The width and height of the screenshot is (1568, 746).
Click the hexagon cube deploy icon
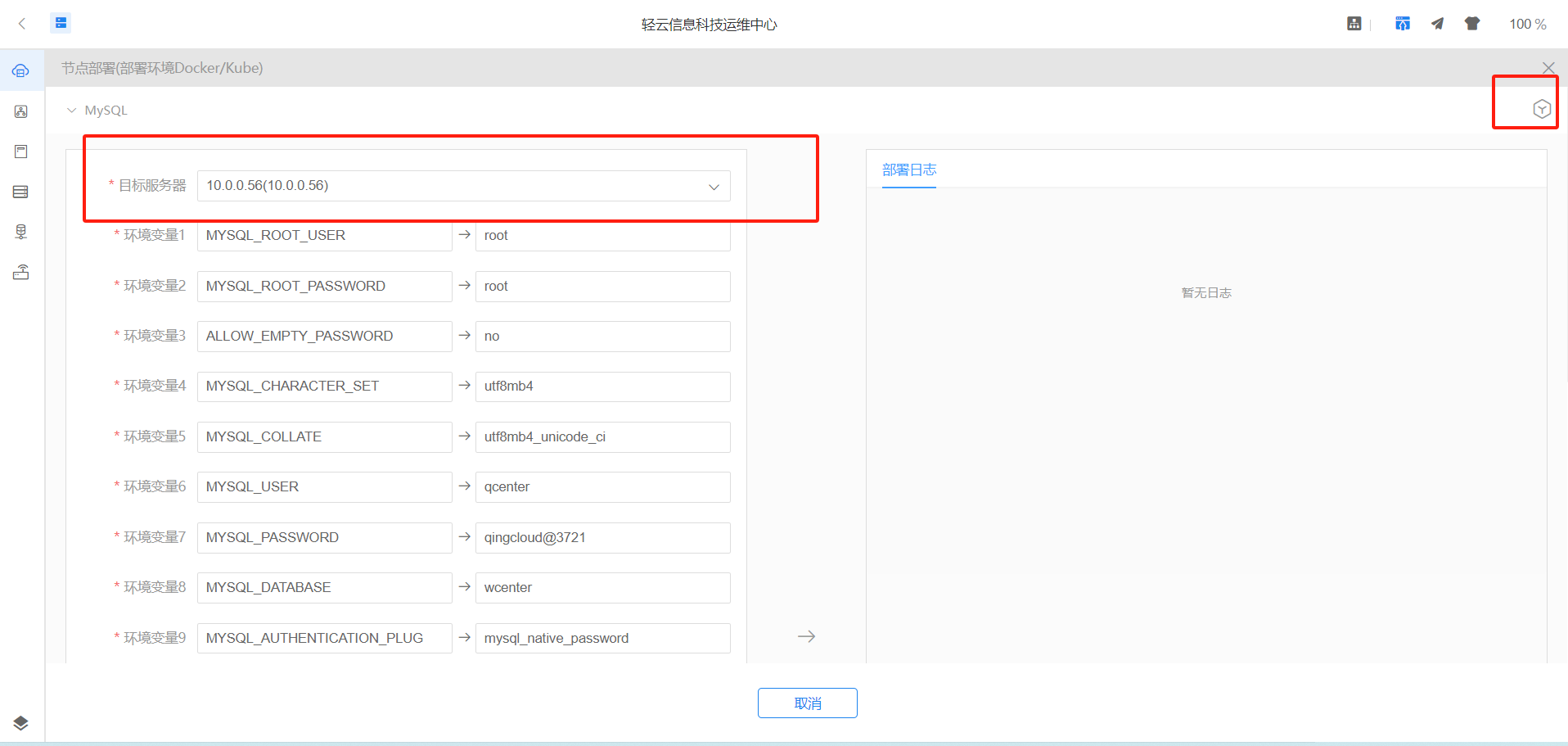(x=1542, y=109)
